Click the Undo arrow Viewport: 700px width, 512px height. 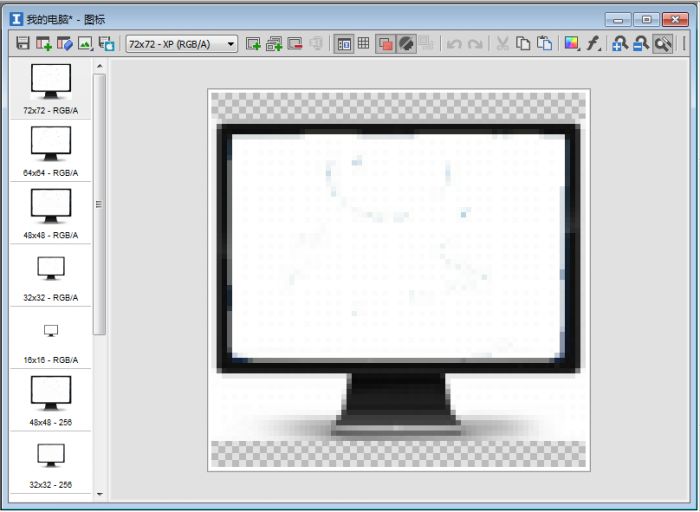(x=454, y=44)
